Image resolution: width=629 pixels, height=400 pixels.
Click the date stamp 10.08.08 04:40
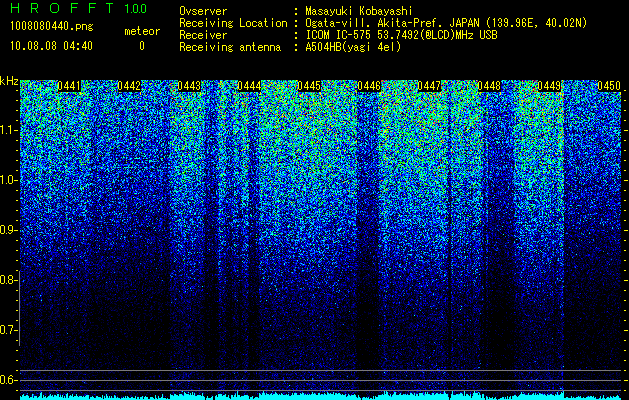point(51,46)
